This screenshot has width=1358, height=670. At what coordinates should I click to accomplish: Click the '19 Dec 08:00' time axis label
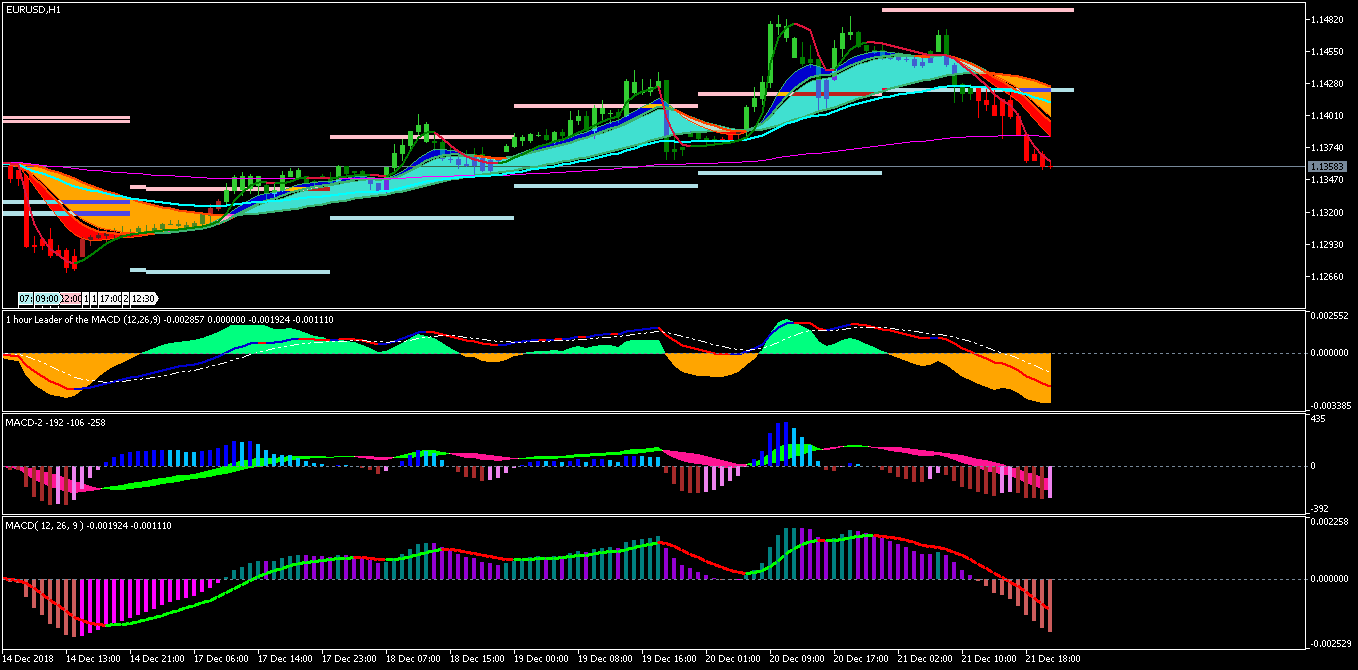point(605,660)
